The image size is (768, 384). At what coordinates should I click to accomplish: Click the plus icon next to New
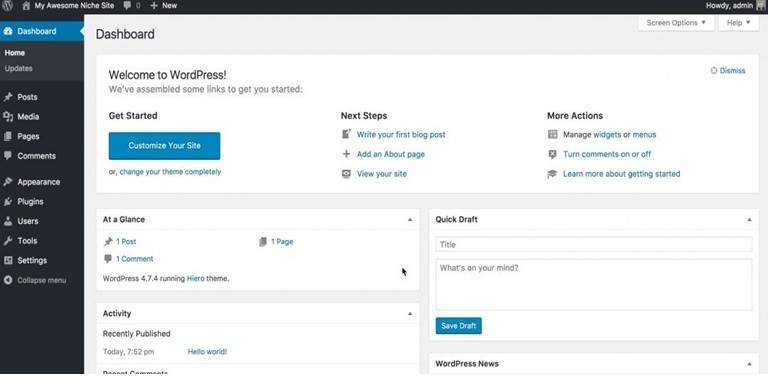154,6
